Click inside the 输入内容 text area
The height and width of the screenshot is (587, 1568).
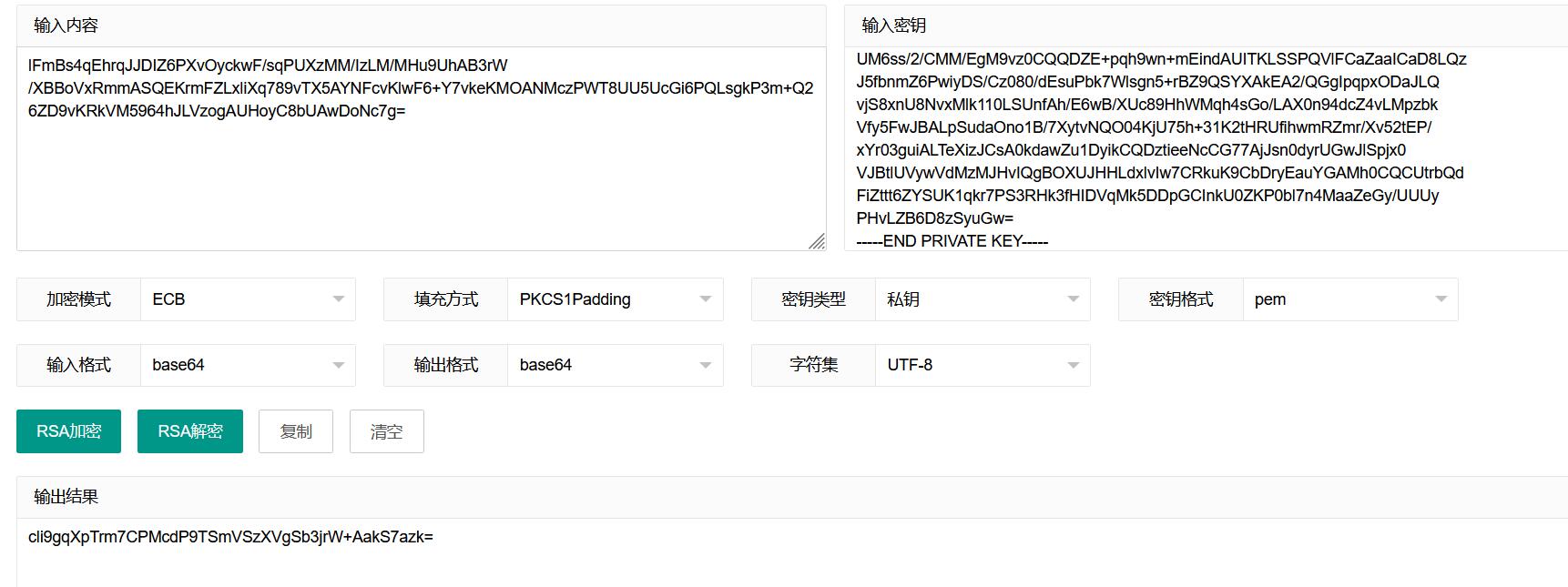(x=419, y=182)
